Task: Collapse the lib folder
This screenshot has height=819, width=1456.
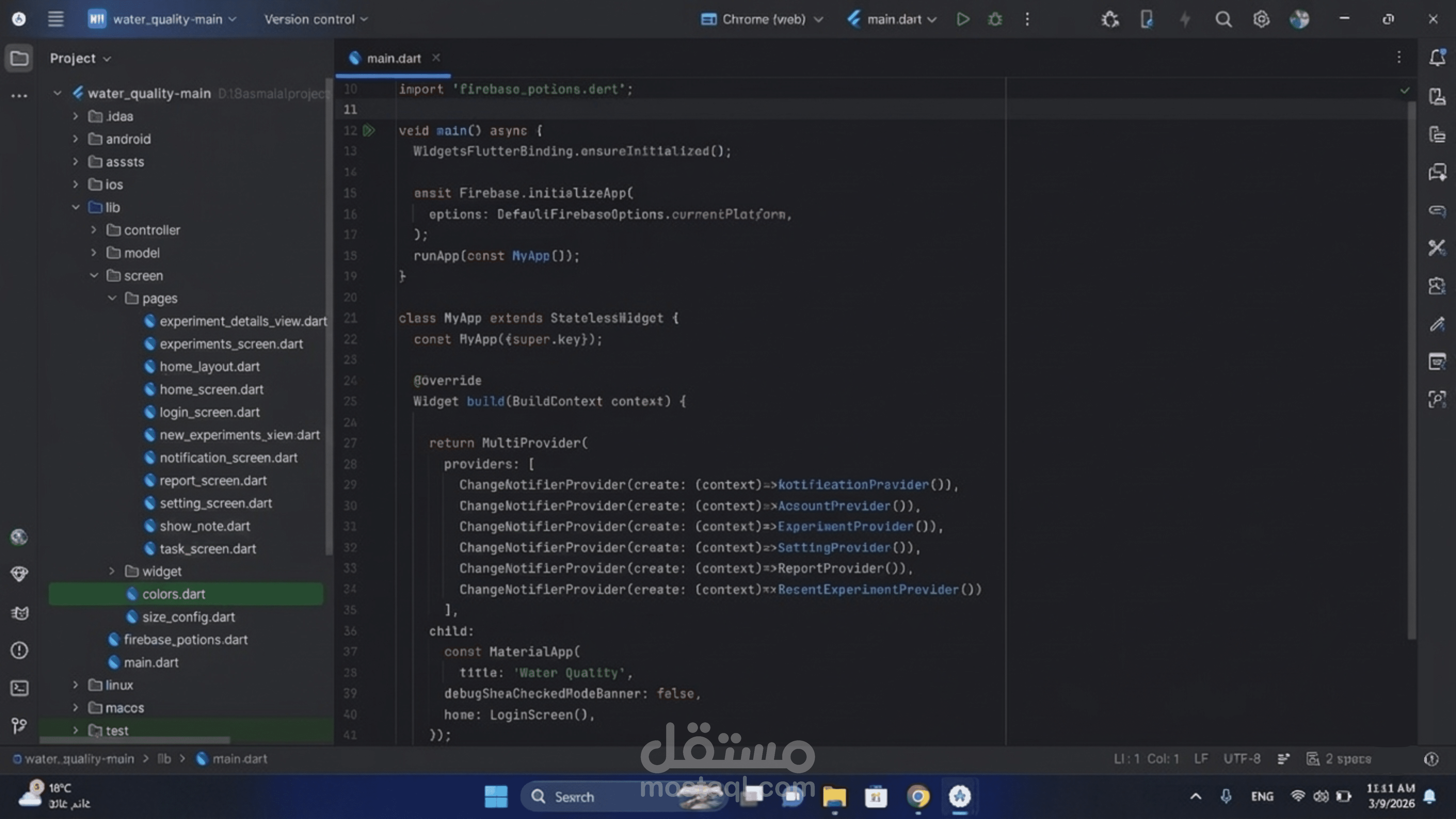Action: 76,207
